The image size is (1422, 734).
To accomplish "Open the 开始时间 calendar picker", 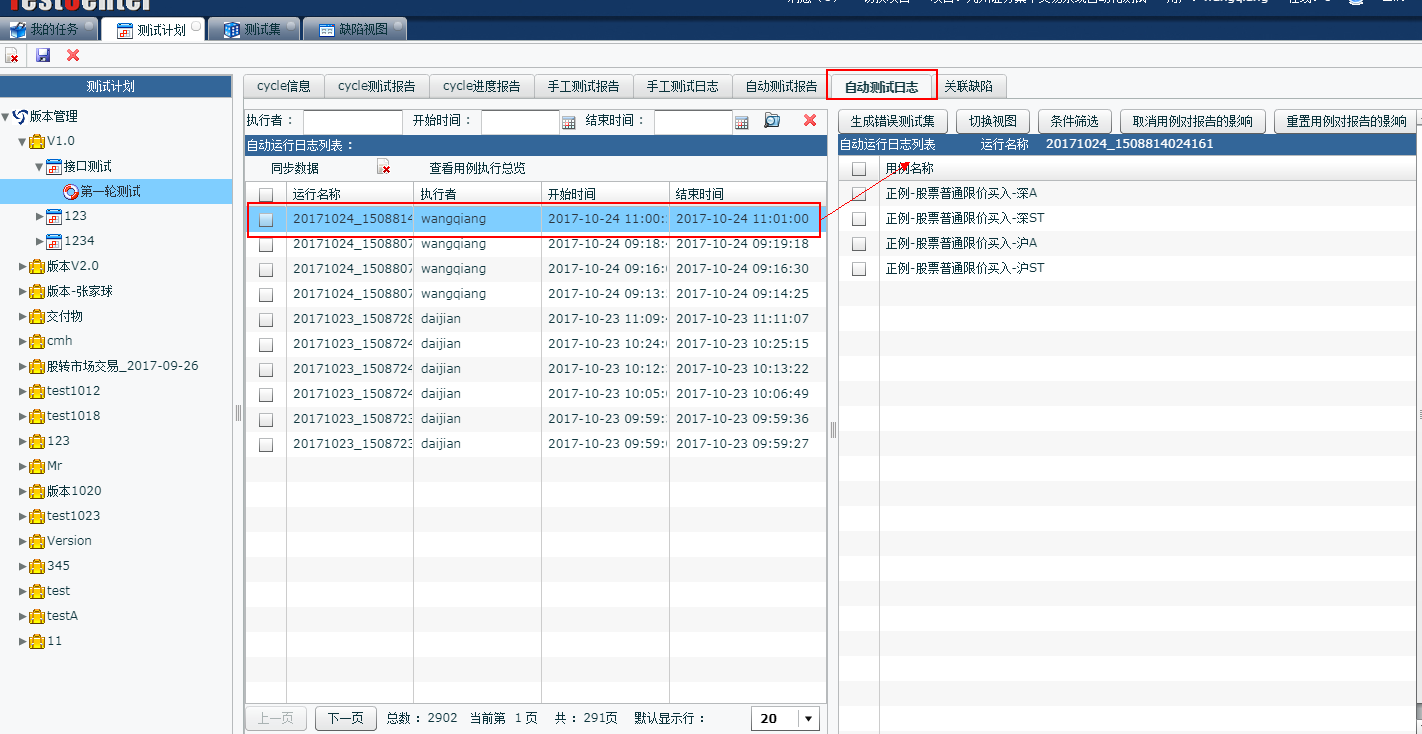I will click(x=568, y=122).
